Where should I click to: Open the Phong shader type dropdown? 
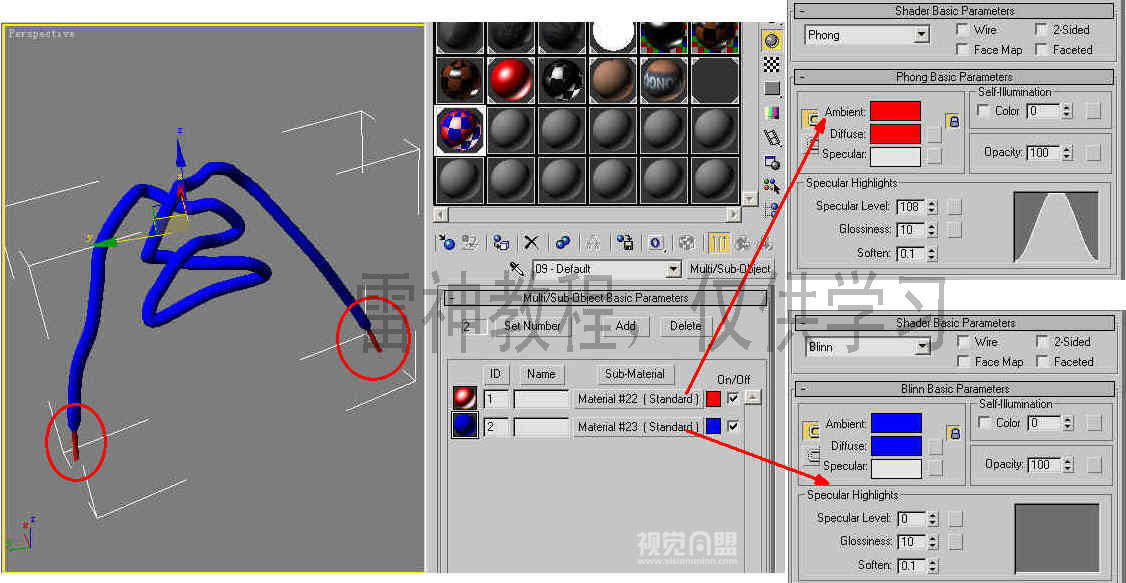pos(921,35)
